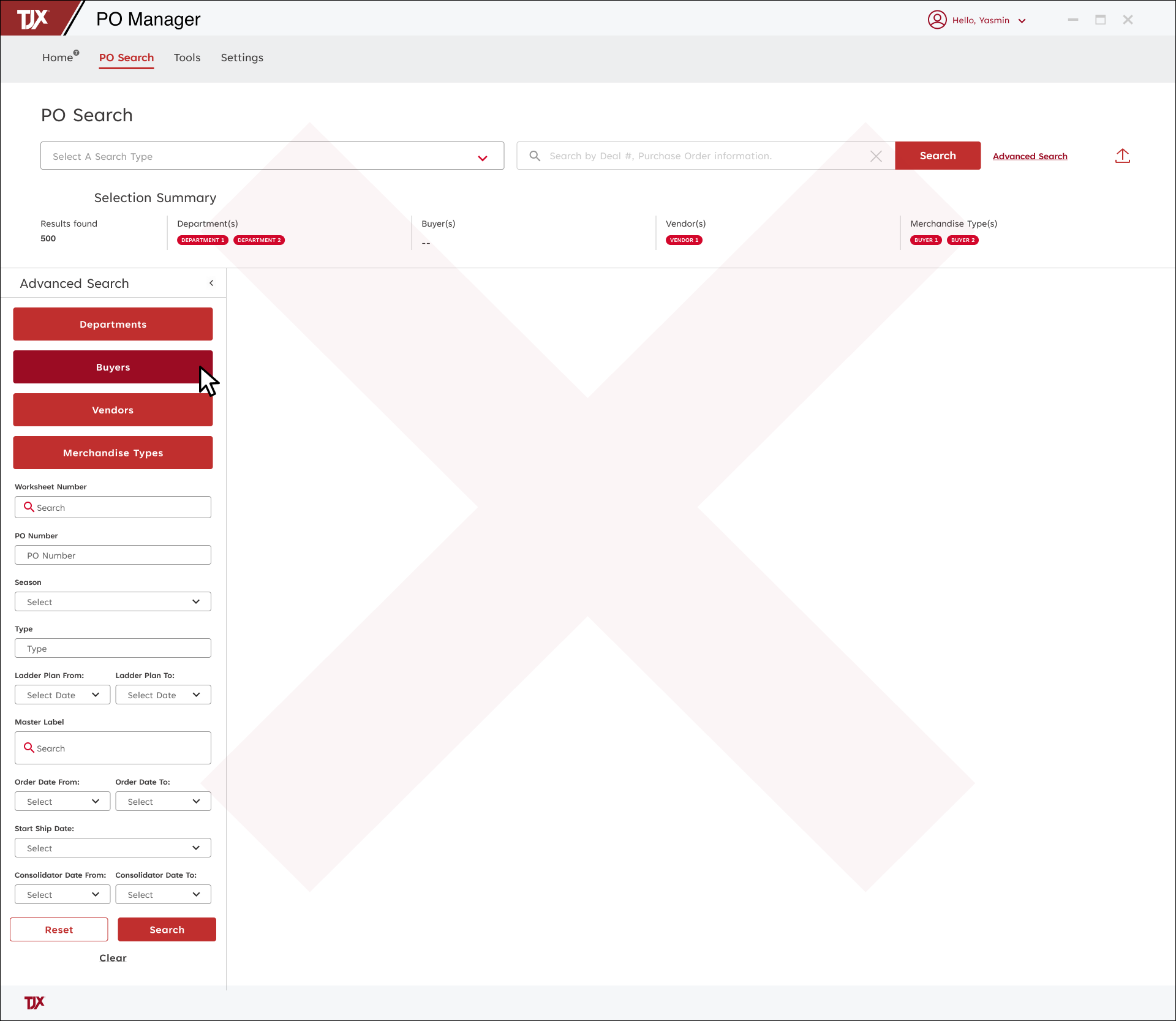Open the Vendors filter button
The width and height of the screenshot is (1176, 1021).
[113, 410]
